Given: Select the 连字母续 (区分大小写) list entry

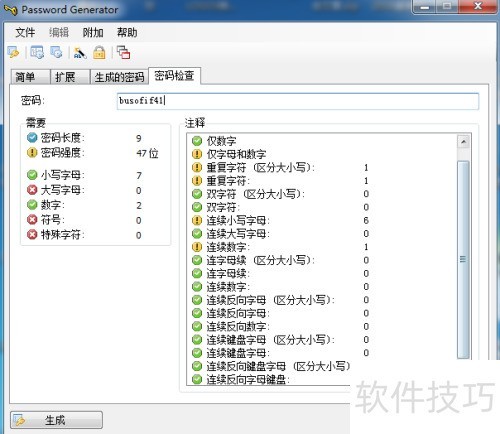Looking at the screenshot, I should [x=260, y=260].
